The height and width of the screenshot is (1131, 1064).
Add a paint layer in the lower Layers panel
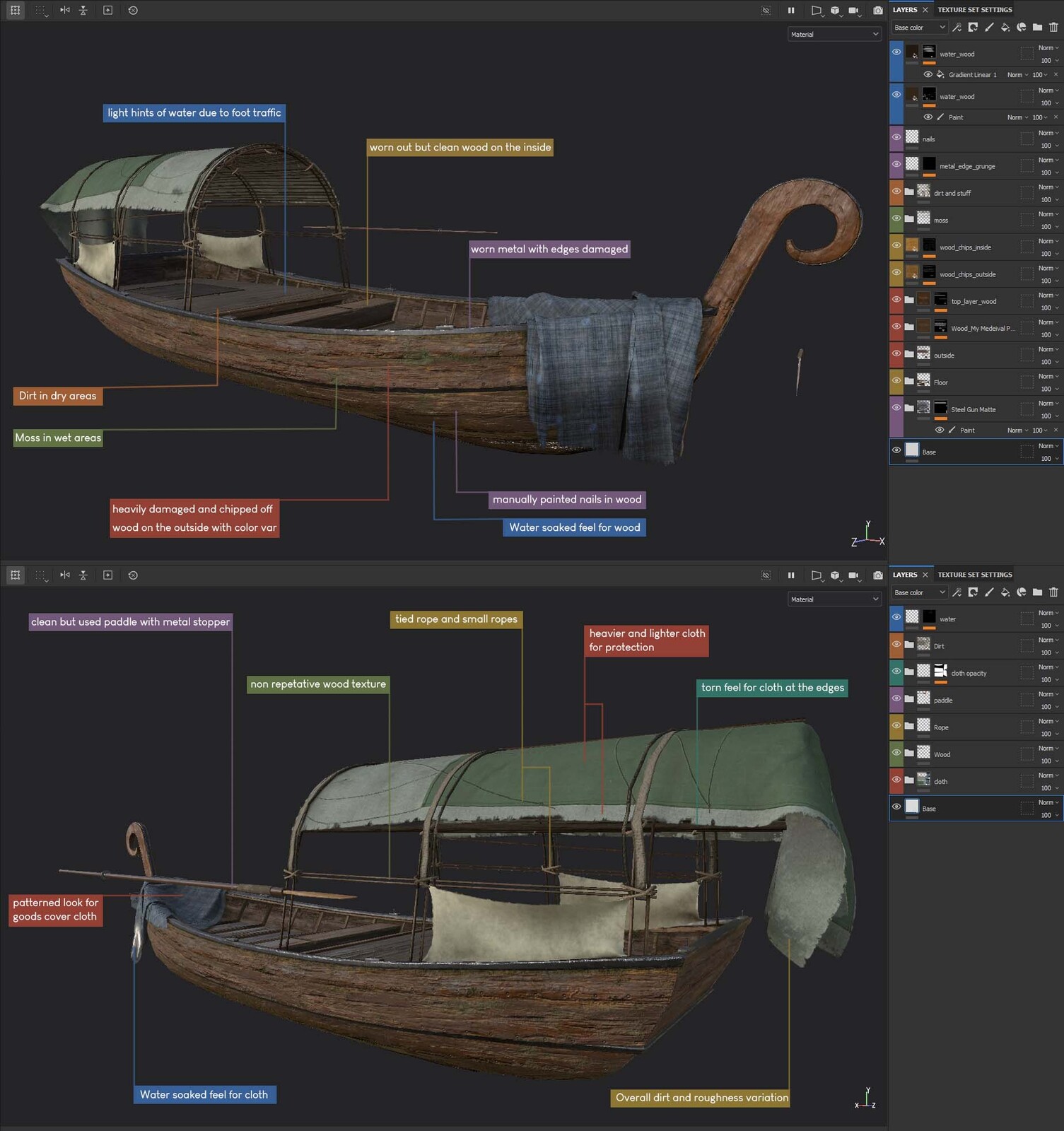989,592
